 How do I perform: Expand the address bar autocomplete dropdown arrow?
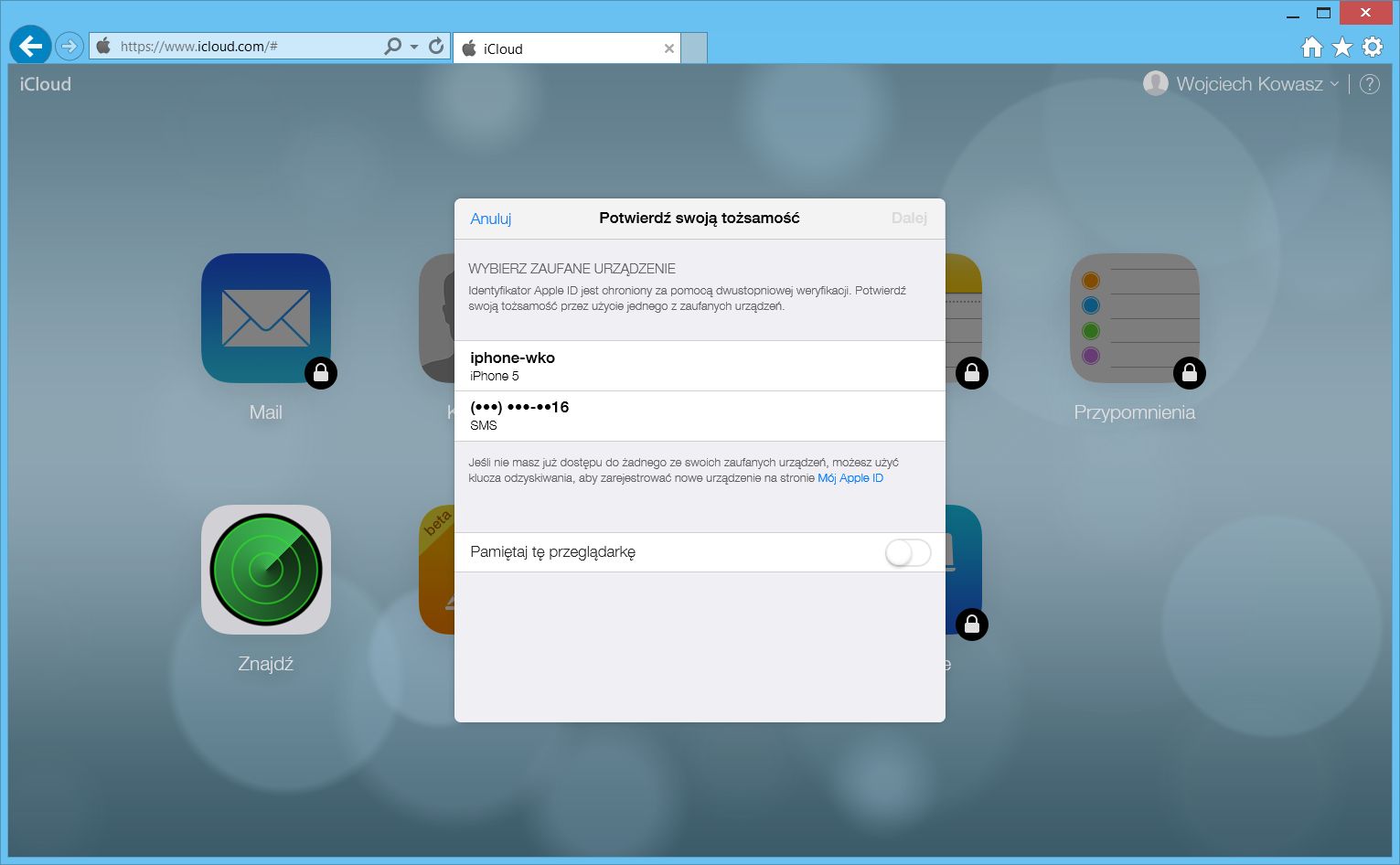pyautogui.click(x=414, y=46)
